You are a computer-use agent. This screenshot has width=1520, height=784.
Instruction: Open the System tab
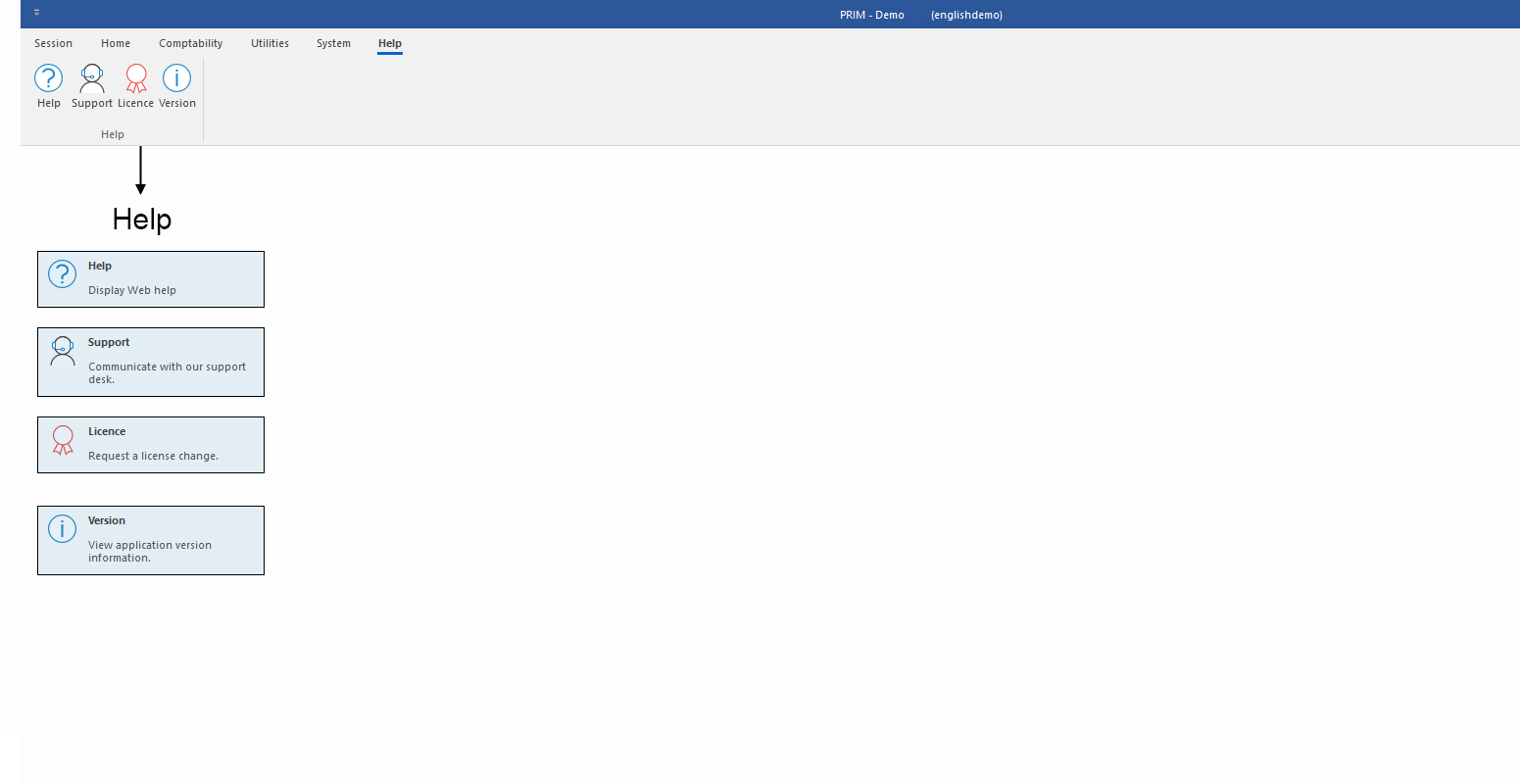tap(333, 43)
